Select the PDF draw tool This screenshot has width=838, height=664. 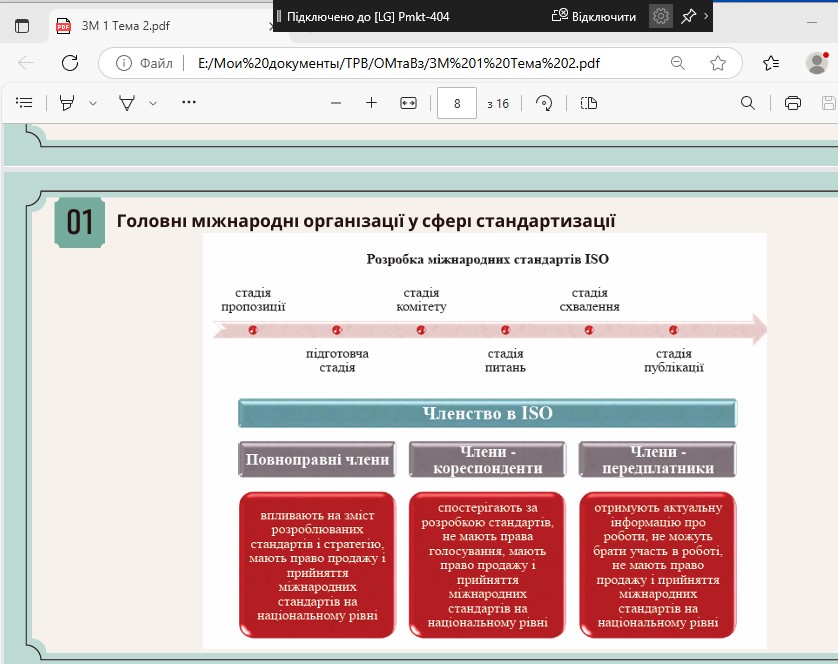[127, 103]
